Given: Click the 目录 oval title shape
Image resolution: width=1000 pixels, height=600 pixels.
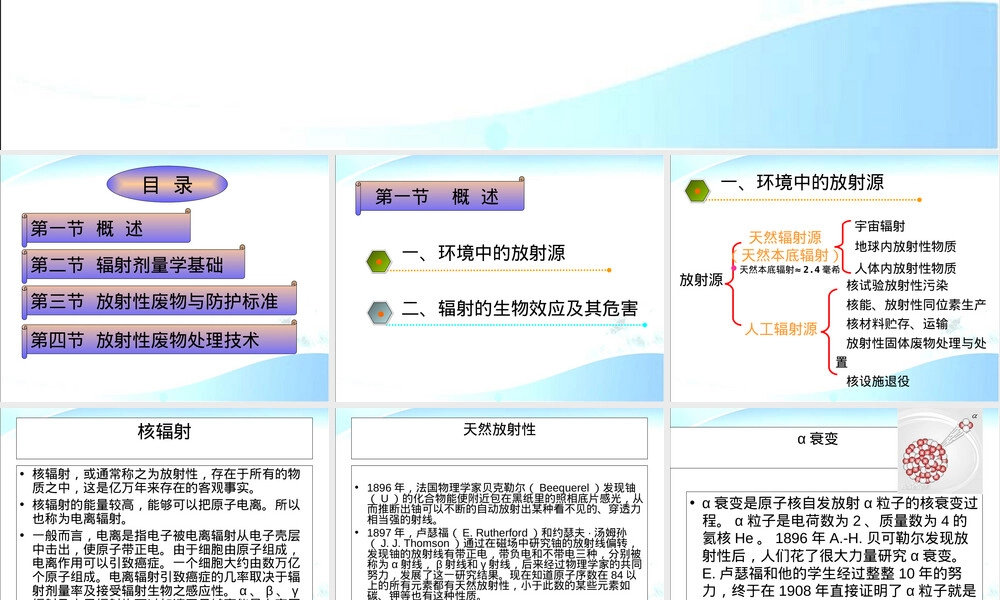Looking at the screenshot, I should tap(167, 185).
